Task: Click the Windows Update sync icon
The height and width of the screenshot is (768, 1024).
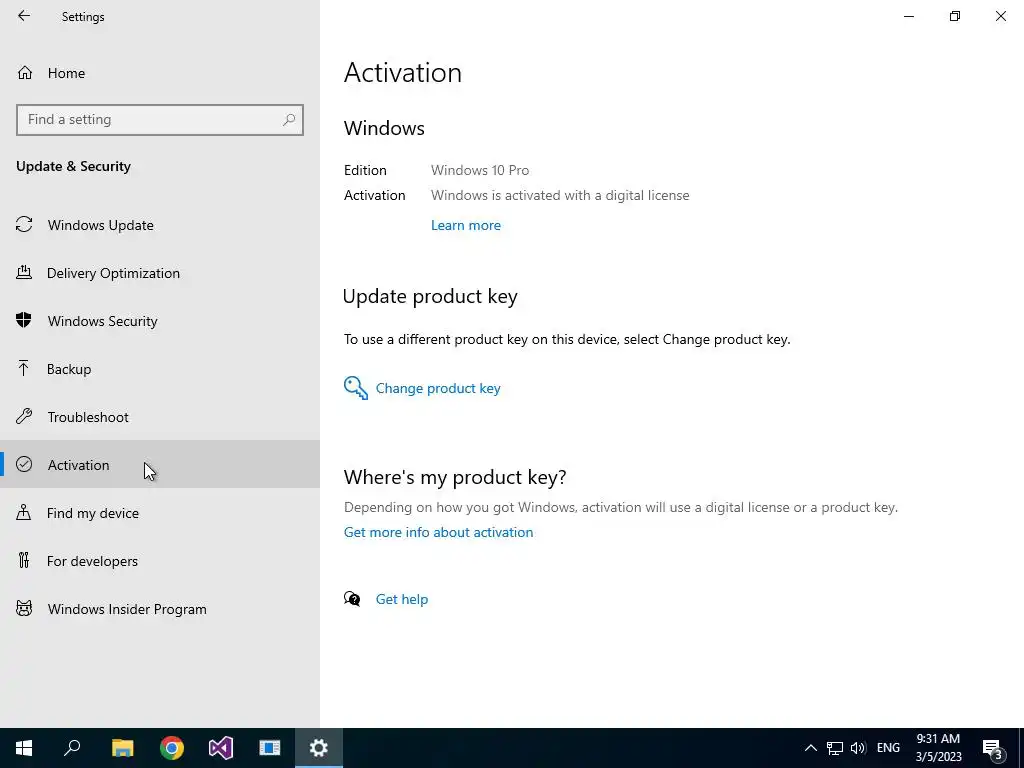Action: click(24, 225)
